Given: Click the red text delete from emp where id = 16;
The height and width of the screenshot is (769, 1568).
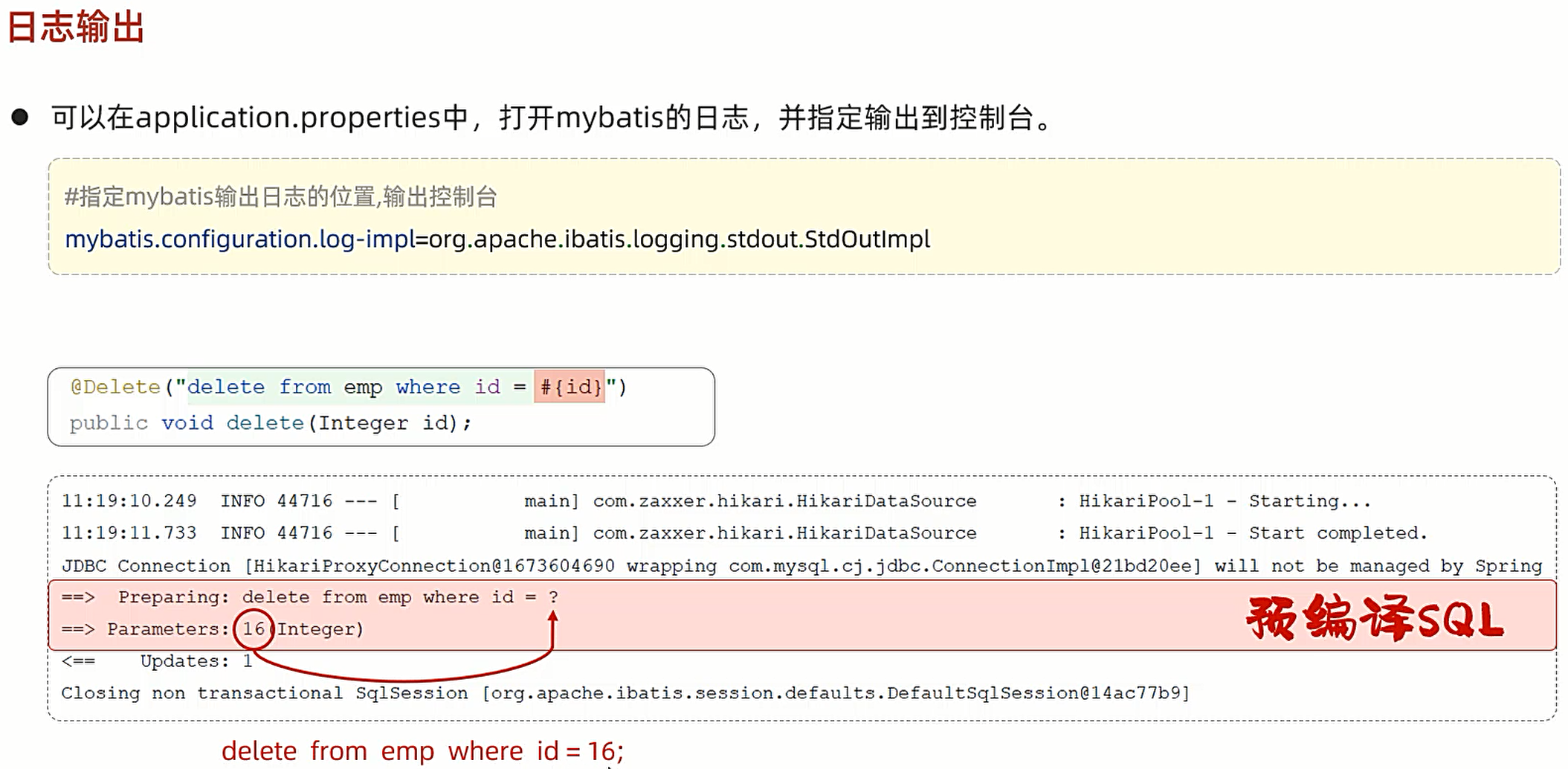Looking at the screenshot, I should [x=422, y=751].
